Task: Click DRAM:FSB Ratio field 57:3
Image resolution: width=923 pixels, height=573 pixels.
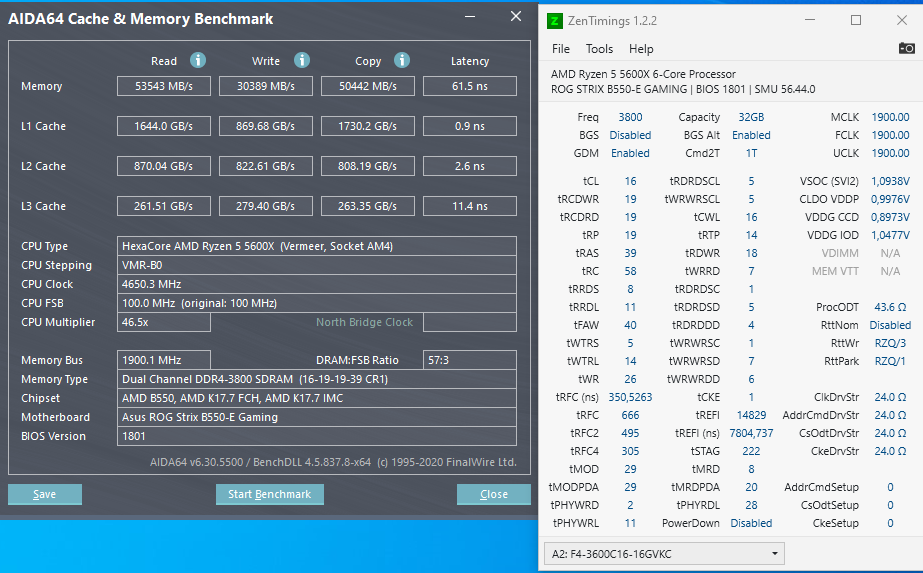Action: tap(470, 360)
